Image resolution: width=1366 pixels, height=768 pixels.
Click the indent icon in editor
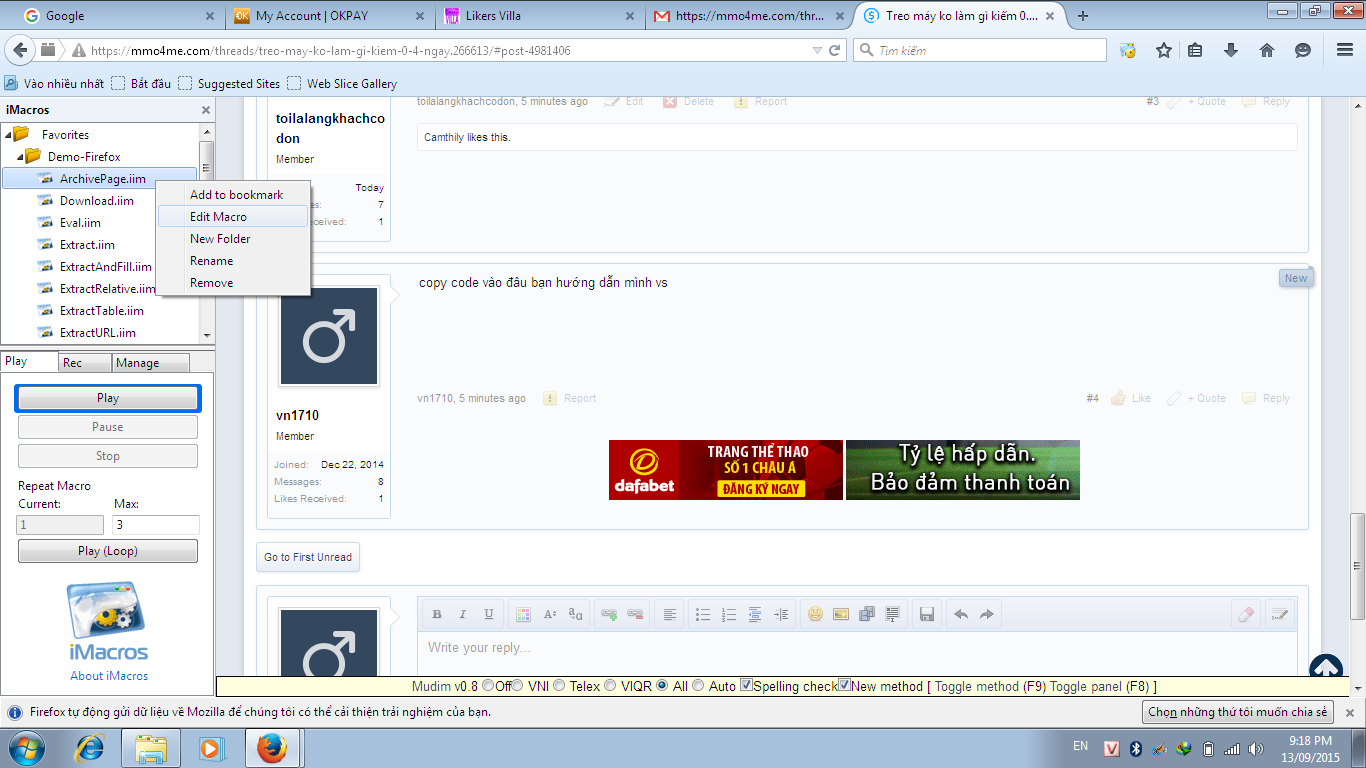click(781, 614)
